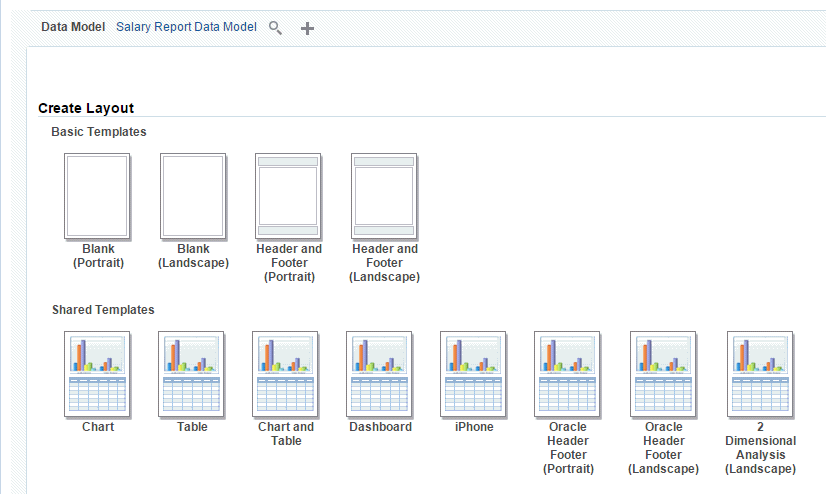Select Oracle Header Footer (Landscape) template icon
Viewport: 826px width, 494px height.
[x=663, y=374]
